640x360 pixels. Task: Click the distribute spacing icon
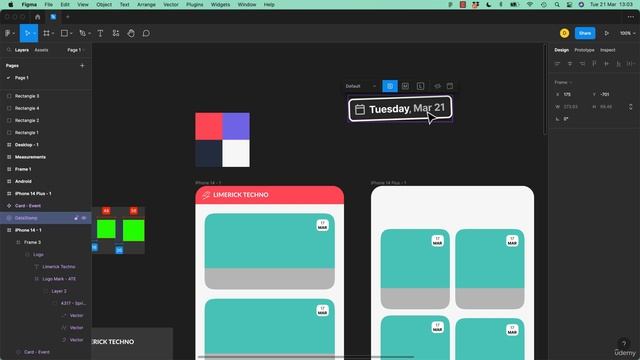pos(630,64)
